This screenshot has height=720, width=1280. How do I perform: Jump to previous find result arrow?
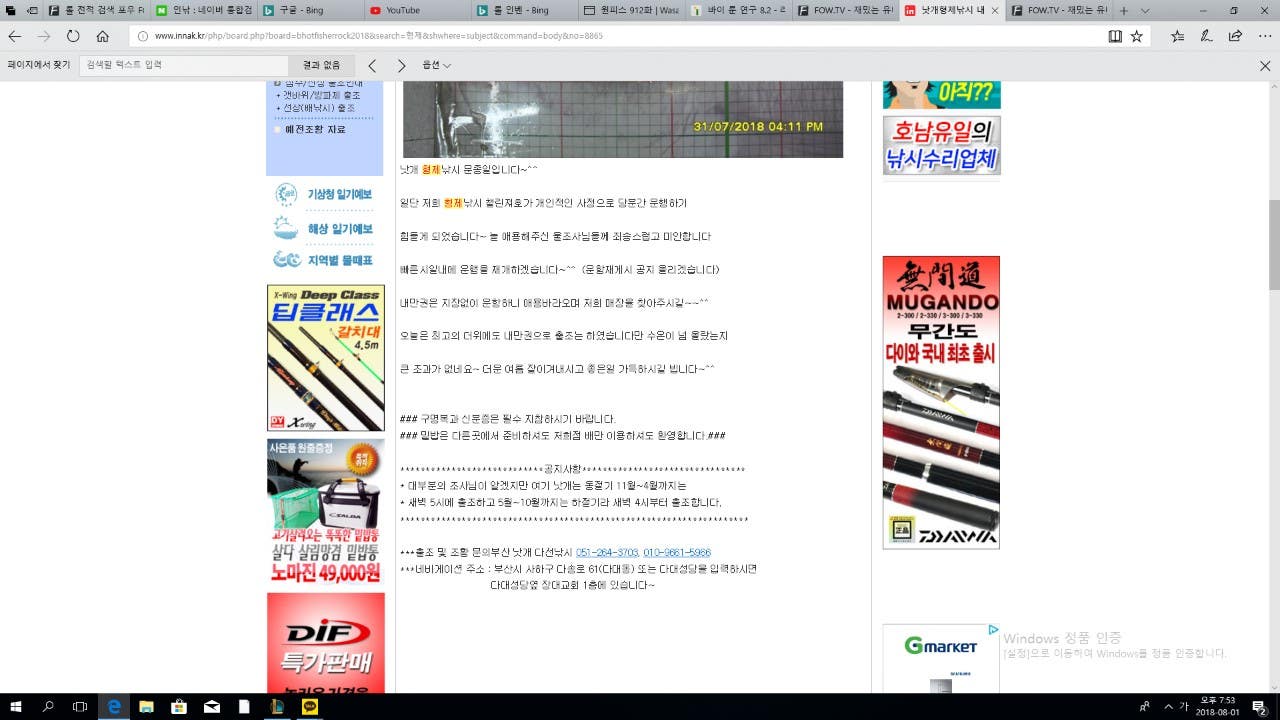pos(372,65)
